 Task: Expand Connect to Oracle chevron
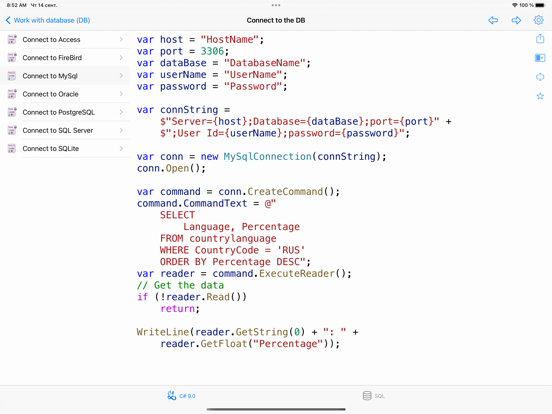(121, 94)
